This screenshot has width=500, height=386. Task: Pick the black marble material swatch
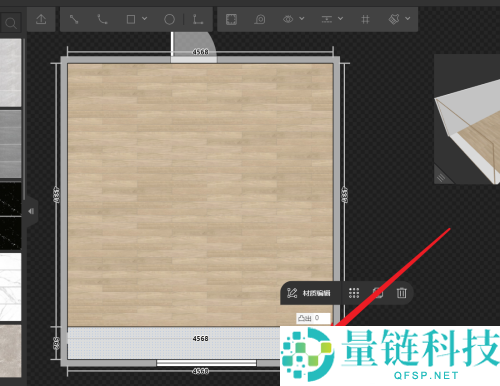pyautogui.click(x=10, y=215)
